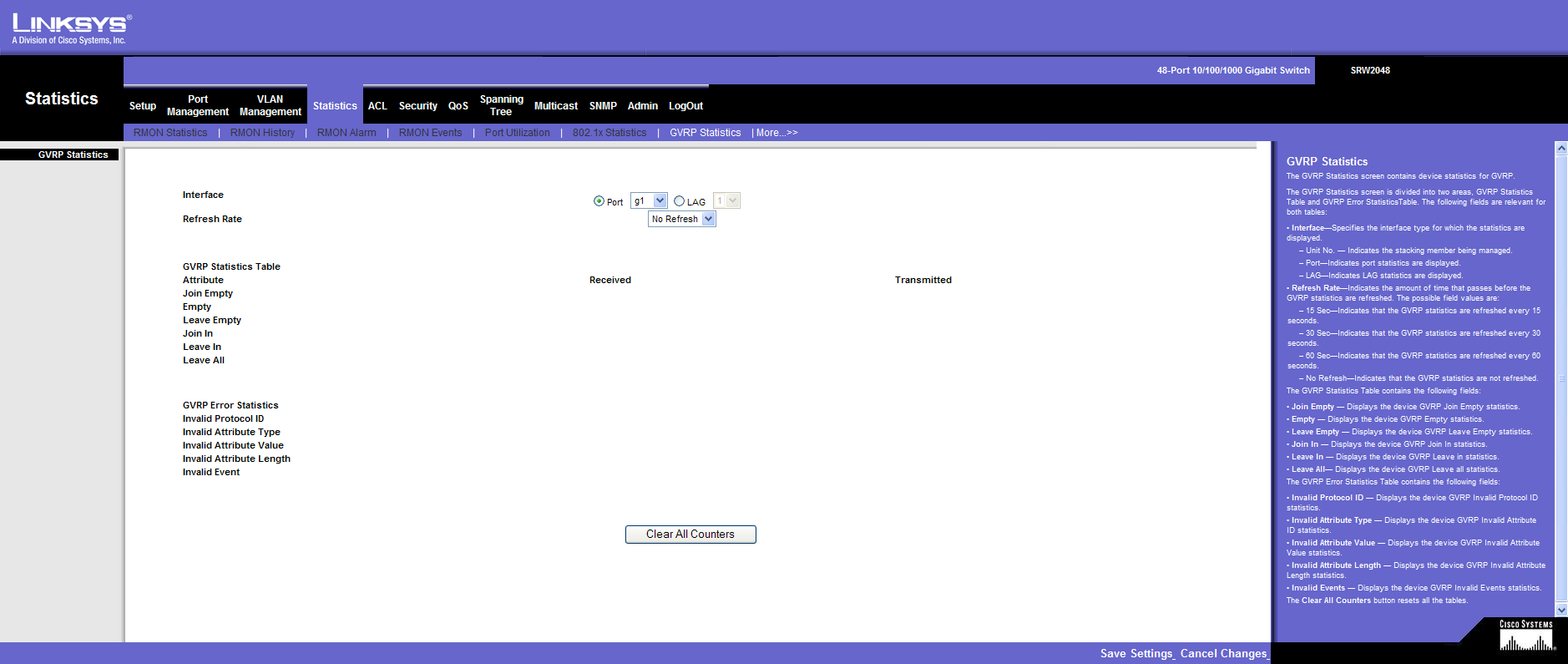Click the help panel scroll up arrow
The image size is (1568, 664).
[1560, 148]
